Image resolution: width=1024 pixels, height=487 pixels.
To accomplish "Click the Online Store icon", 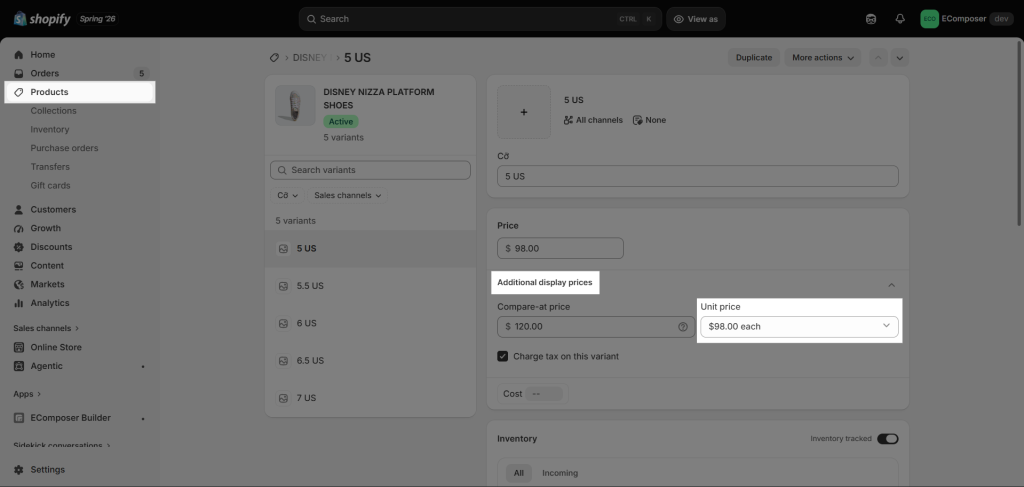I will click(19, 347).
